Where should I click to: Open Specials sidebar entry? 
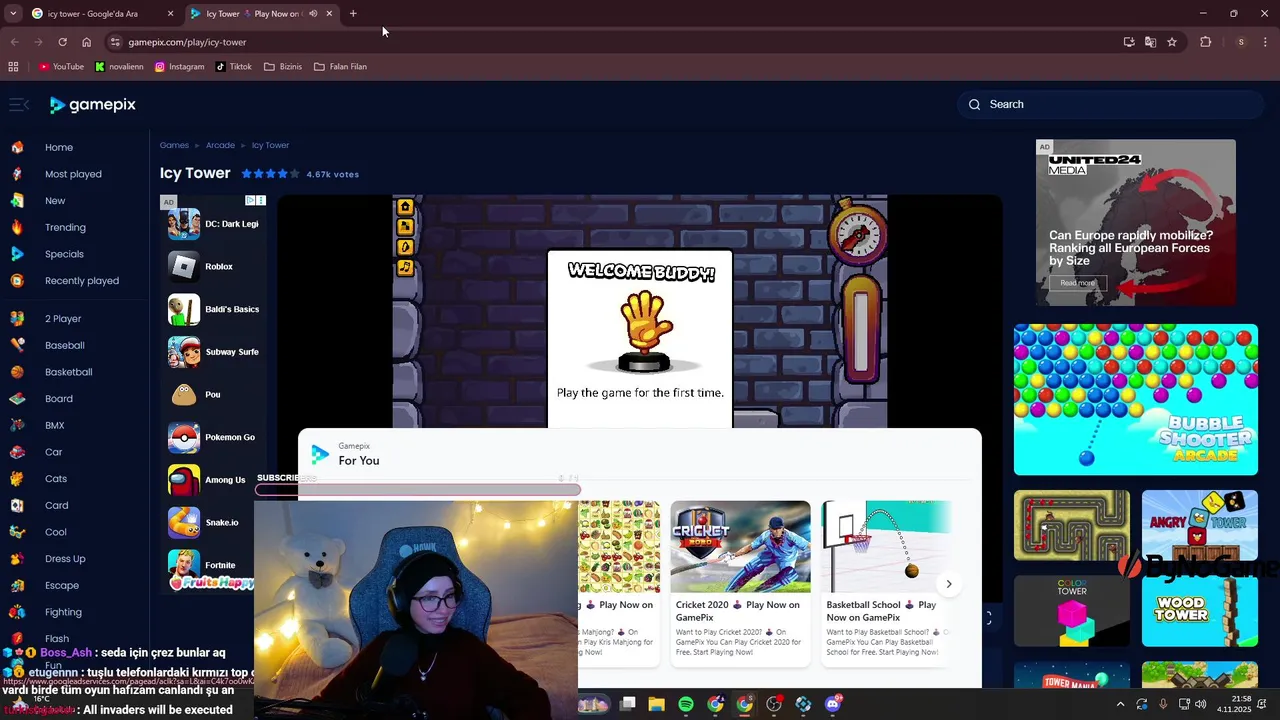pyautogui.click(x=64, y=254)
